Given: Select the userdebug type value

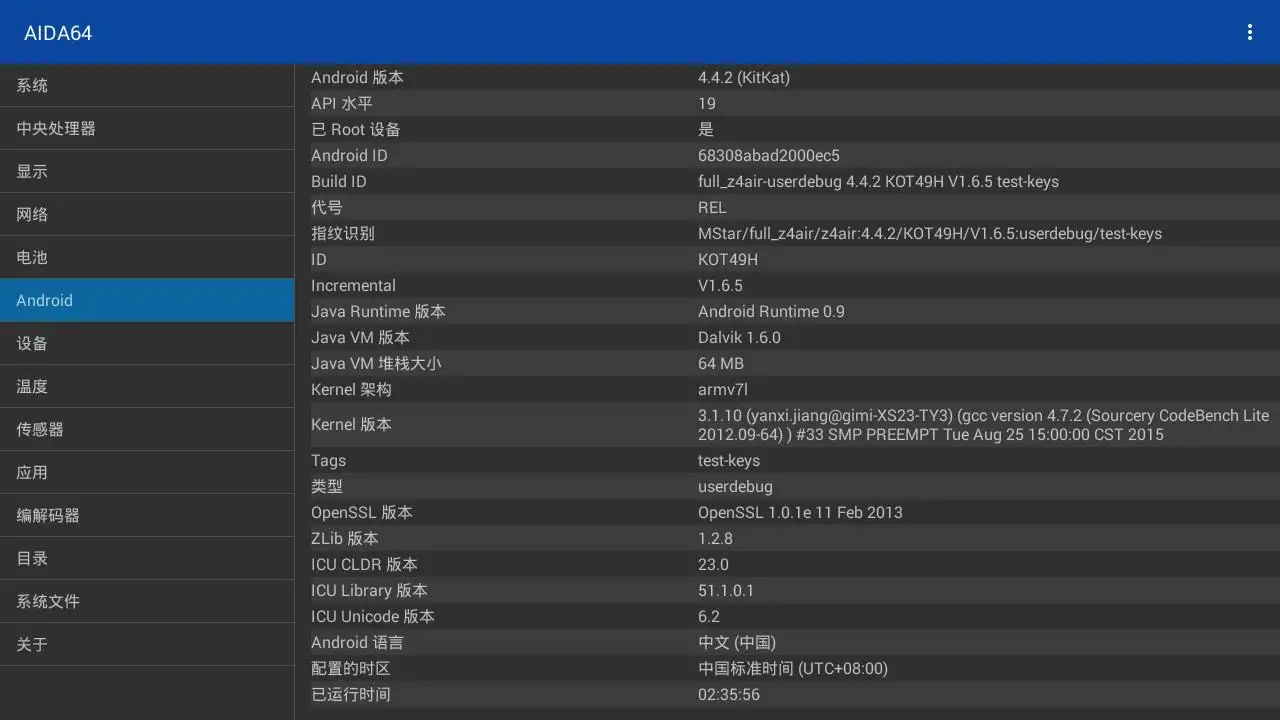Looking at the screenshot, I should [735, 486].
